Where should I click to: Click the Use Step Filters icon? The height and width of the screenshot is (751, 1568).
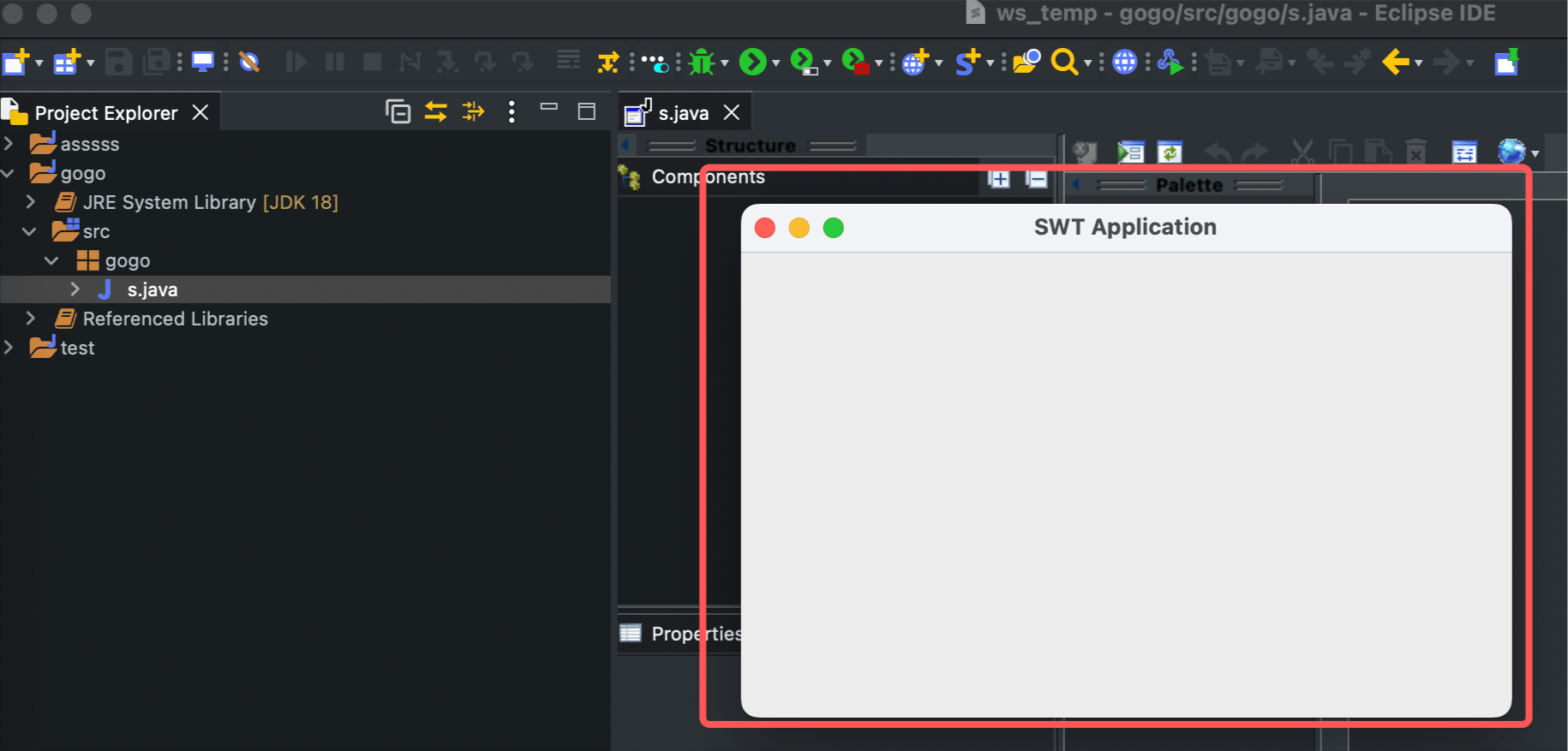pos(608,62)
